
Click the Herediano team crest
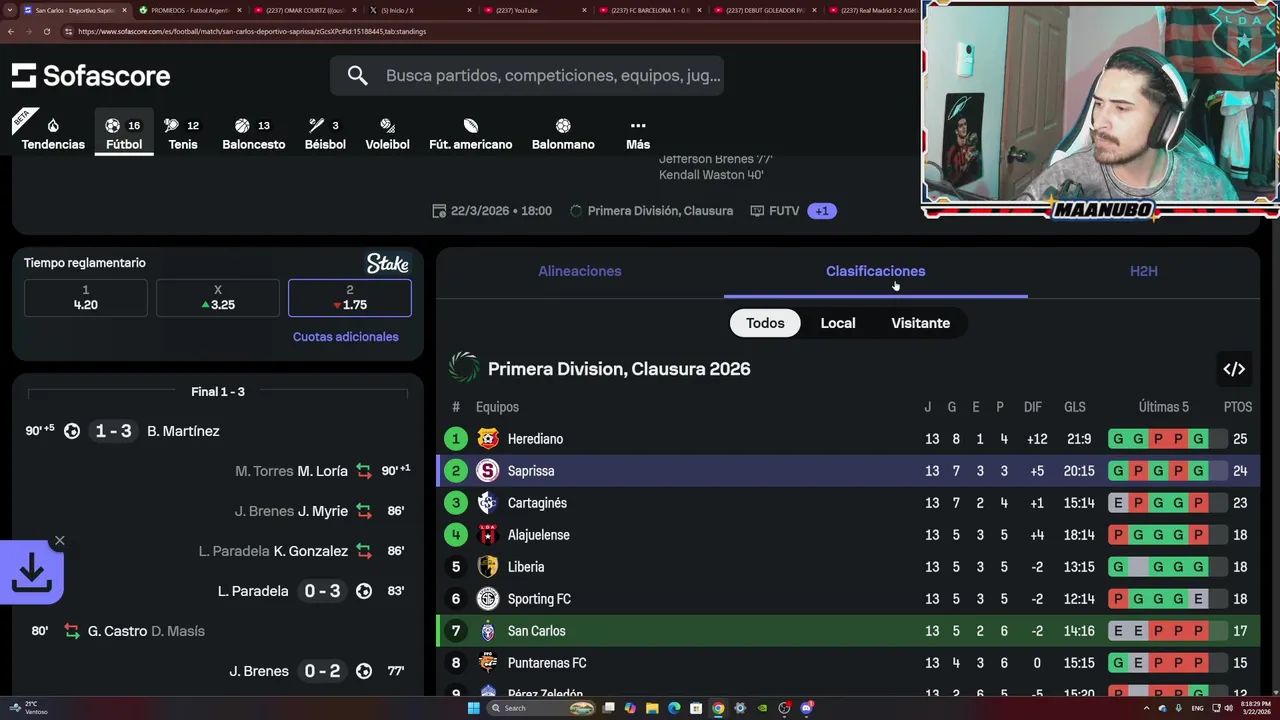(488, 439)
